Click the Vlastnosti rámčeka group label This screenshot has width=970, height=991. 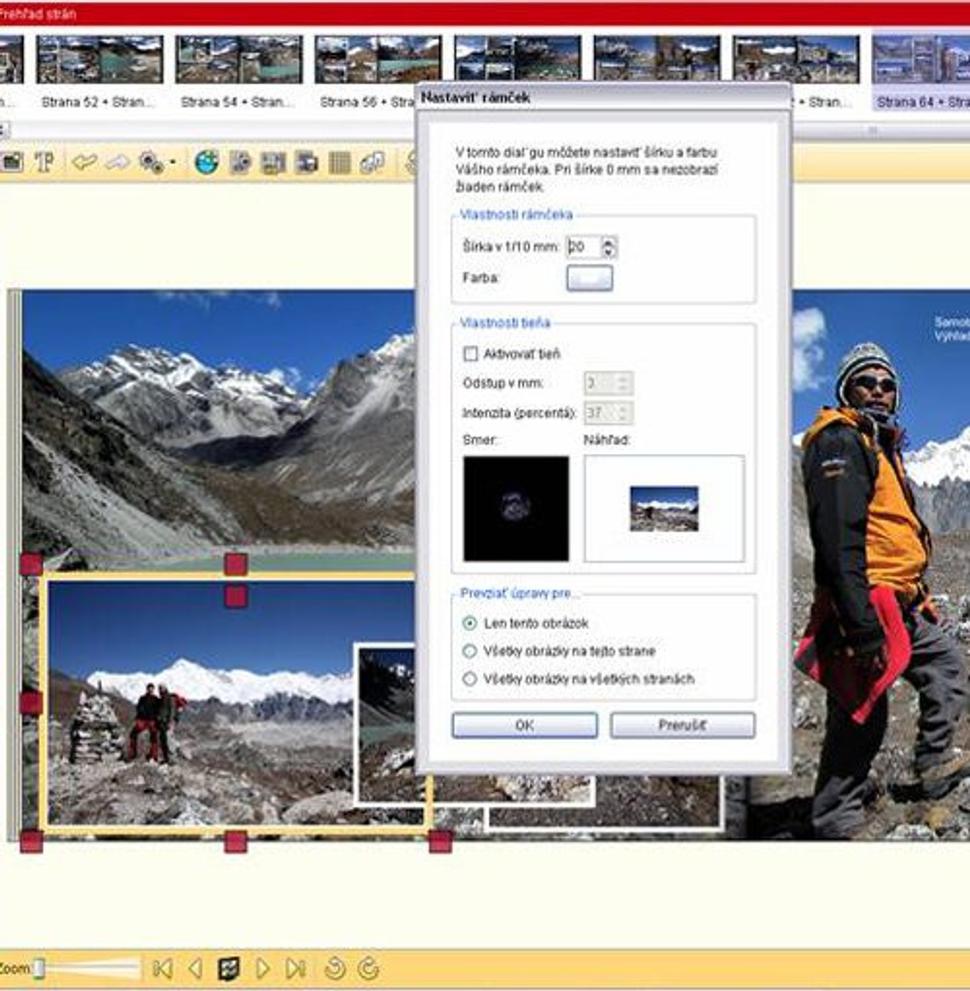point(516,214)
